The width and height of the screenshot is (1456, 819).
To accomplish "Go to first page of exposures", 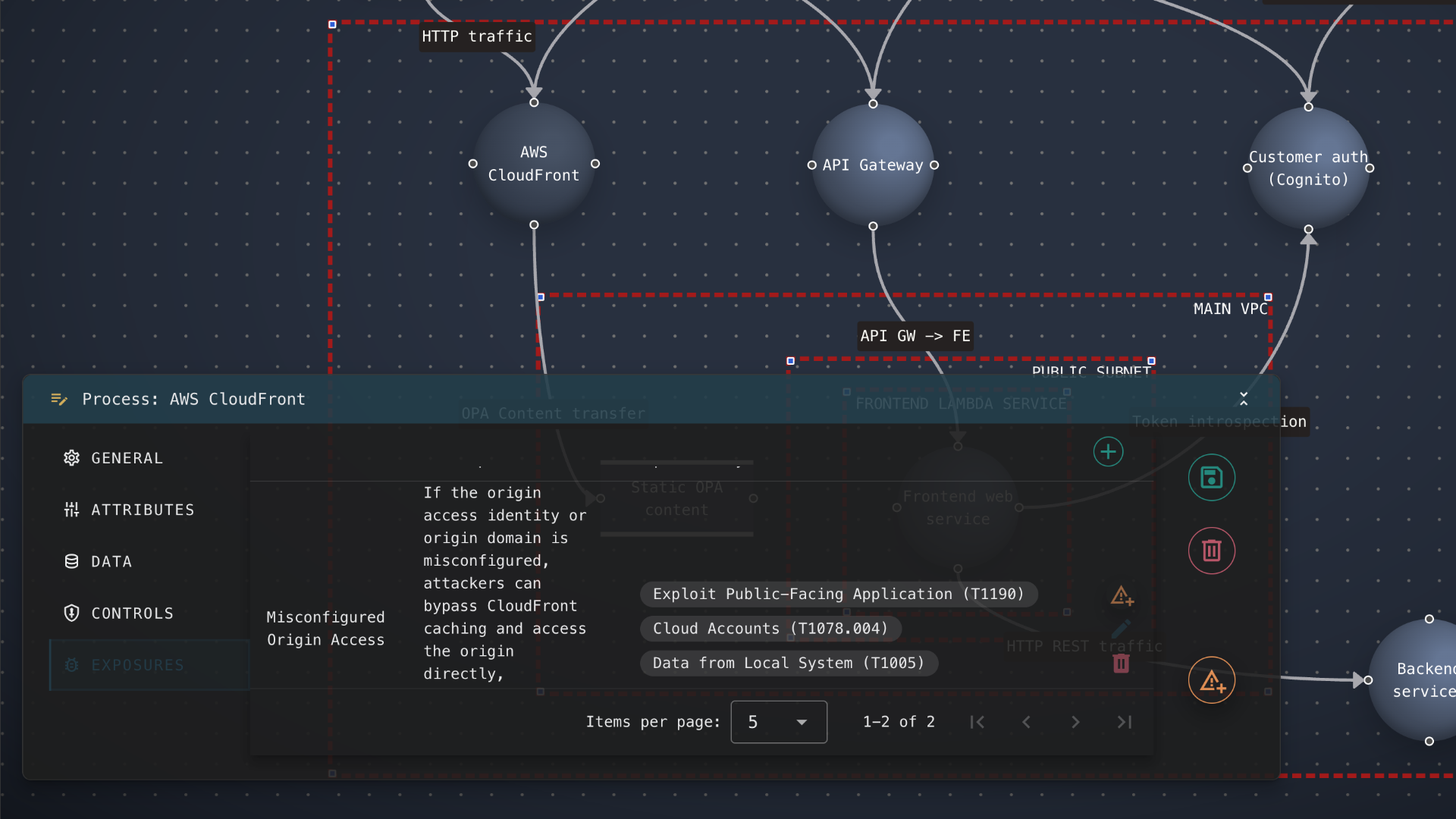I will click(977, 722).
